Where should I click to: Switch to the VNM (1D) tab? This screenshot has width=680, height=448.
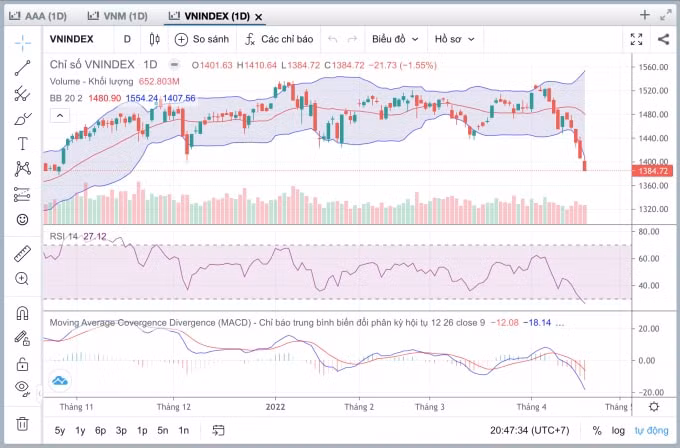click(118, 16)
